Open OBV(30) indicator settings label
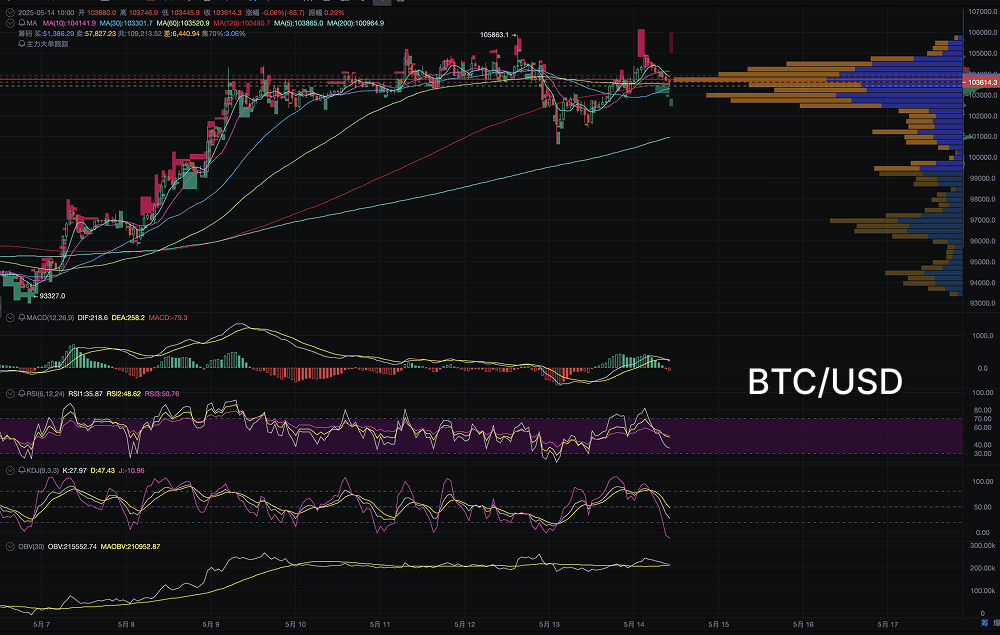This screenshot has height=635, width=1000. click(x=31, y=547)
